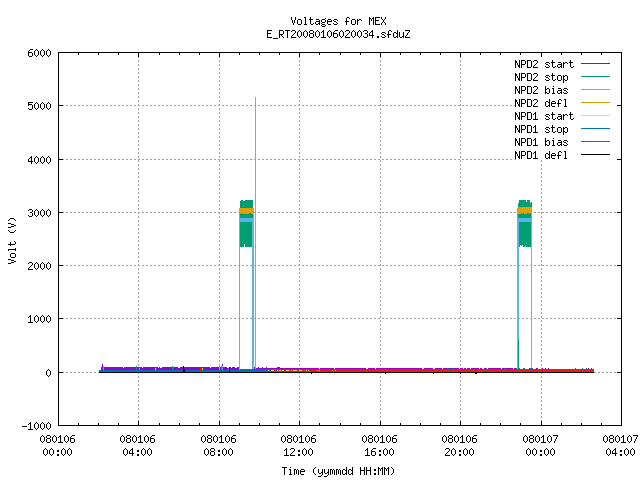Click the x-axis tick 080107 00:00
This screenshot has width=640, height=480.
point(540,446)
